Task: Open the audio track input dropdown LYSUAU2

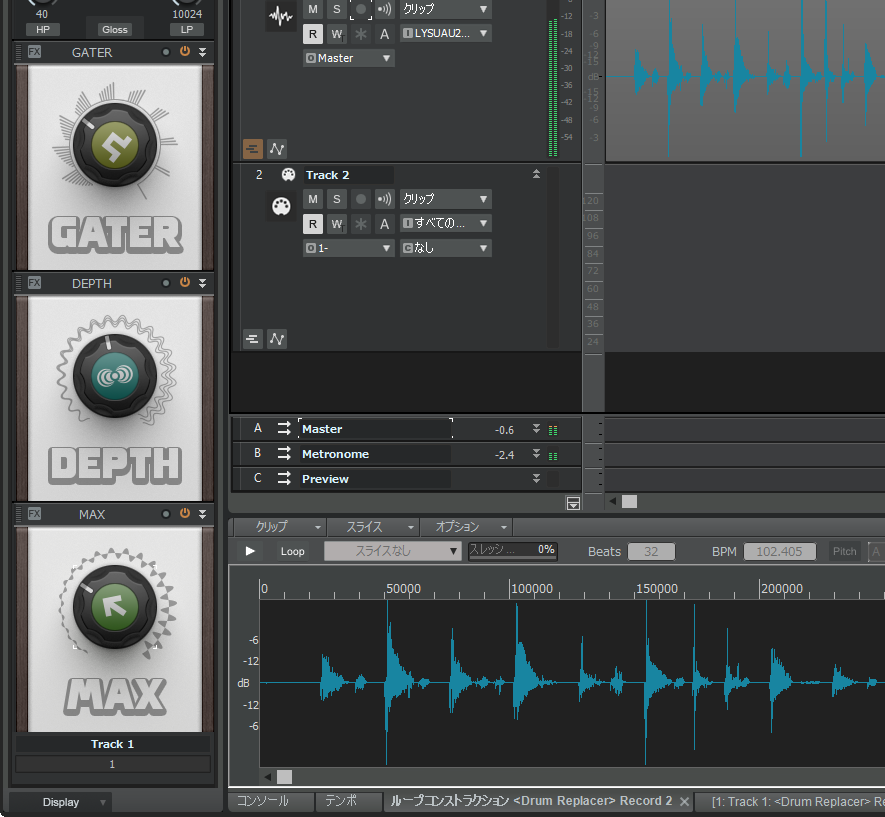Action: click(x=445, y=33)
